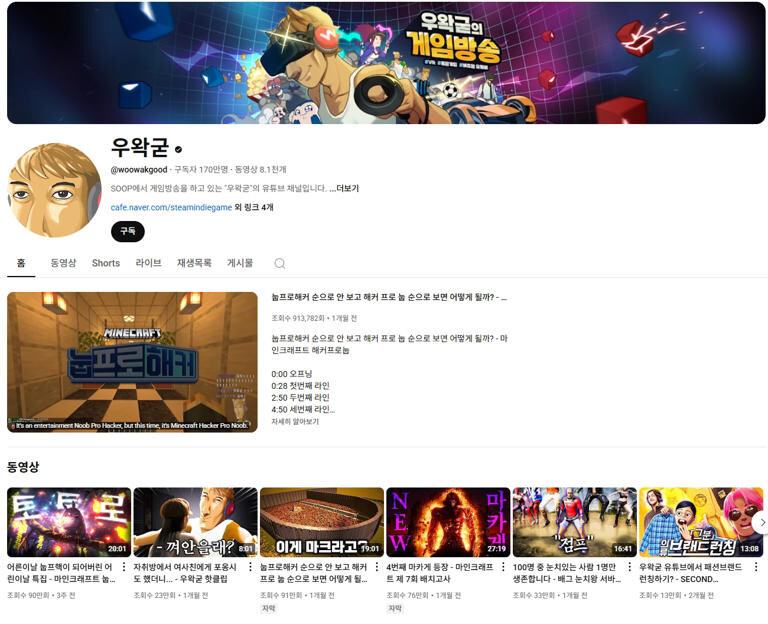Open options menu for 패션브랜드 런칭 video
Image resolution: width=768 pixels, height=624 pixels.
coord(756,567)
